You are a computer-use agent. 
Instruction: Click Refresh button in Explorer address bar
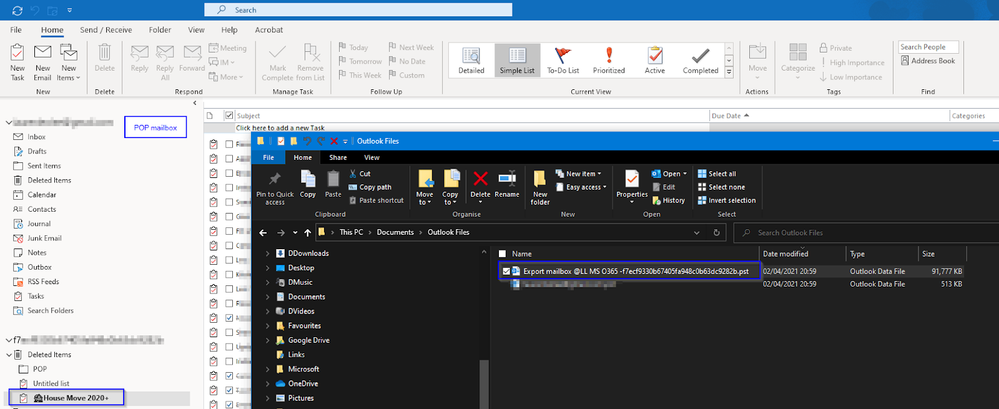[x=717, y=233]
